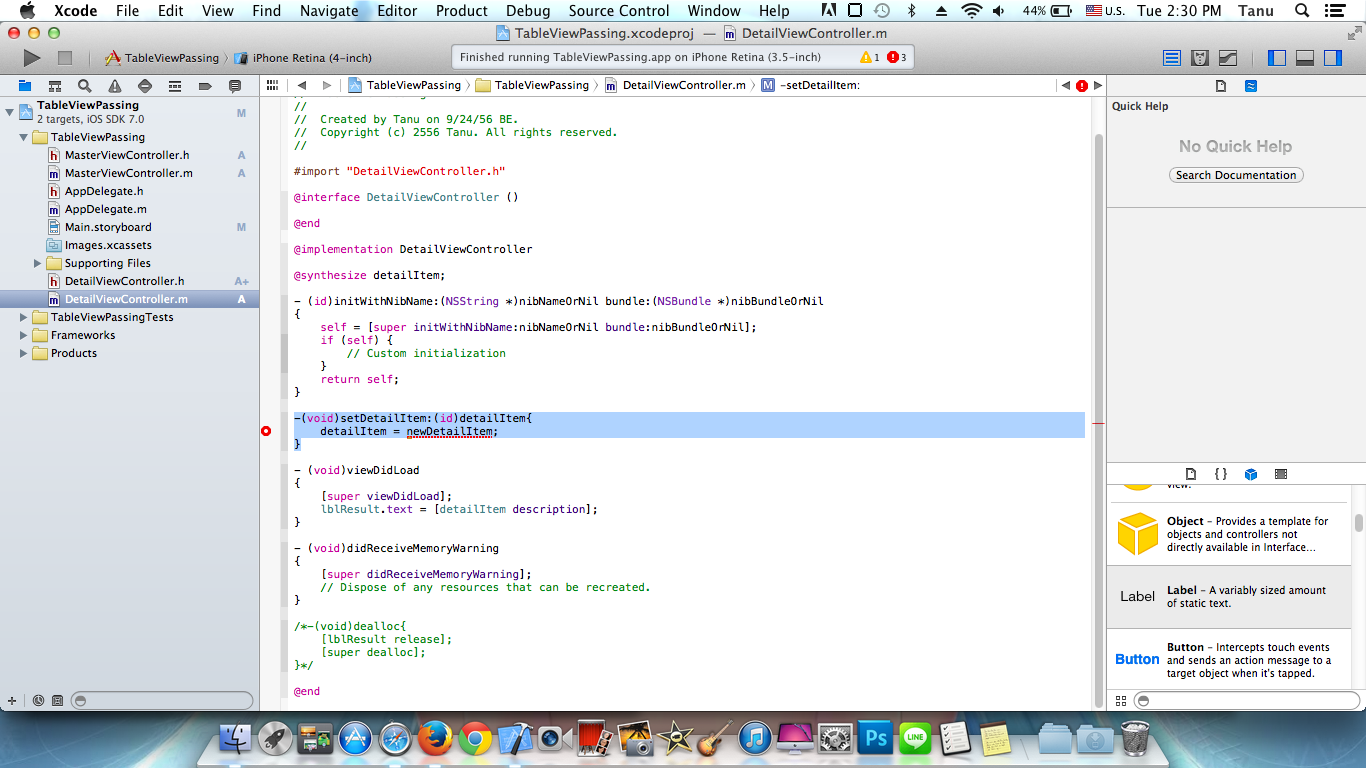Select Main.storyboard file

coord(130,227)
